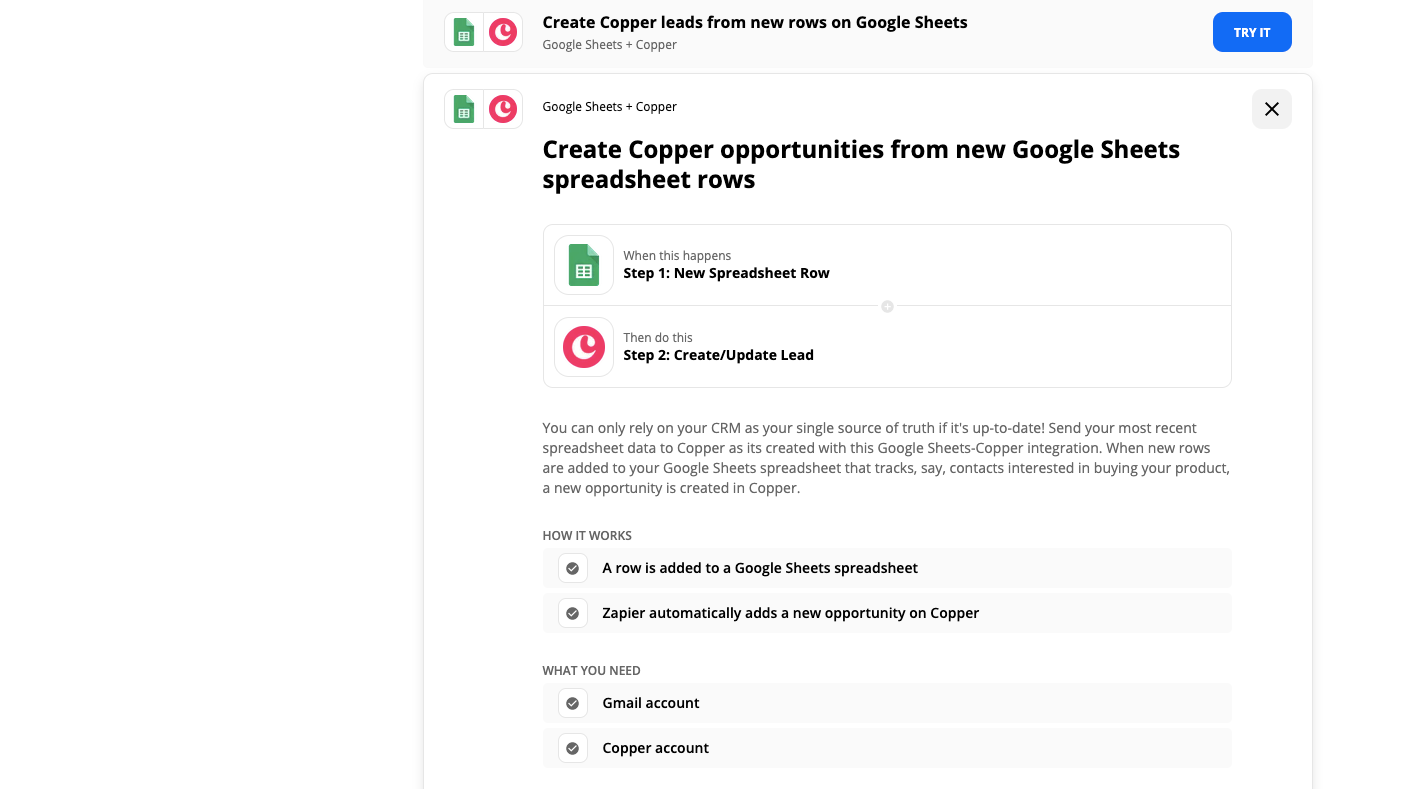Image resolution: width=1425 pixels, height=789 pixels.
Task: Click the Google Sheets icon in the expanded card header
Action: 464,109
